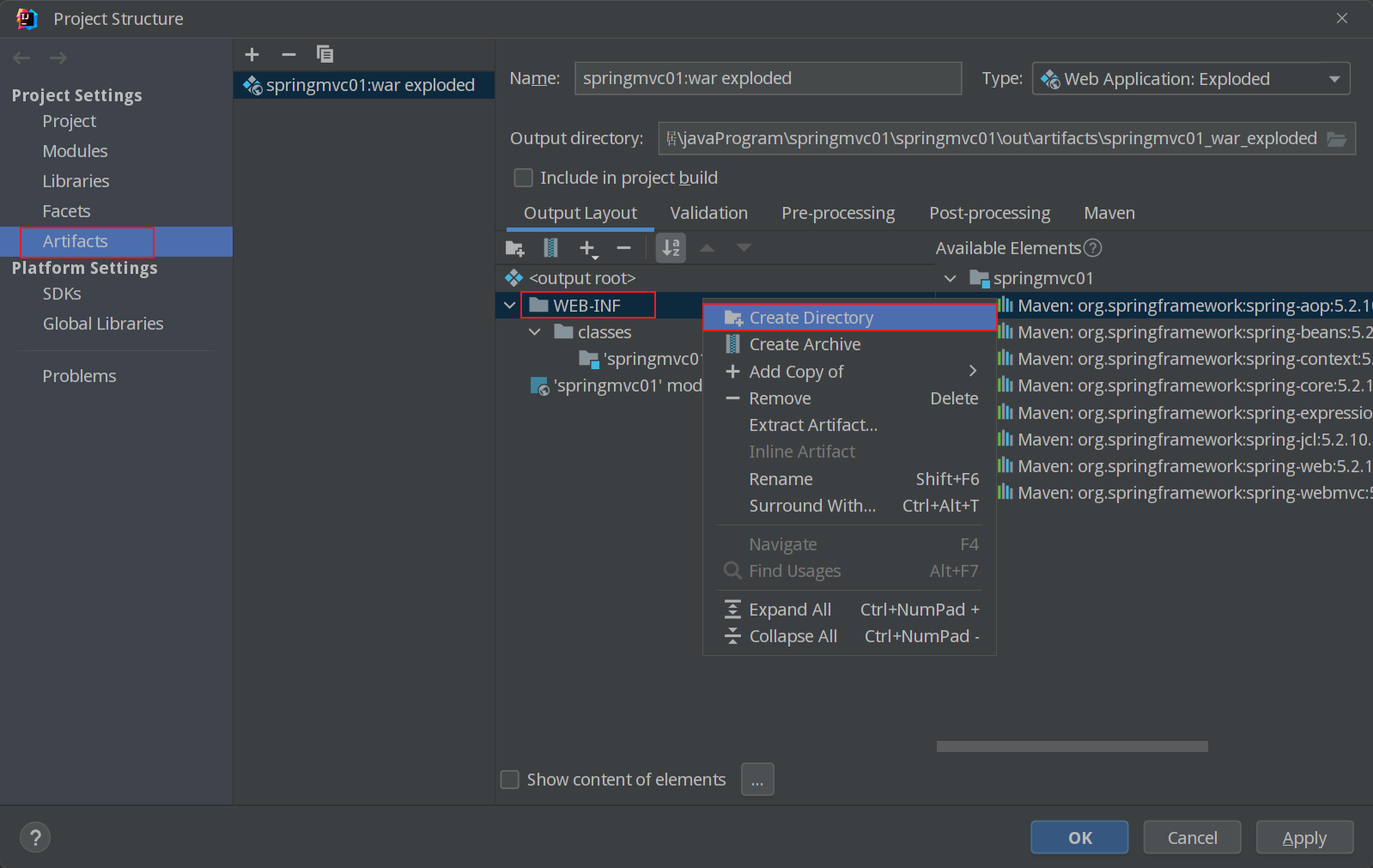Open help with the question mark button
The width and height of the screenshot is (1373, 868).
35,838
